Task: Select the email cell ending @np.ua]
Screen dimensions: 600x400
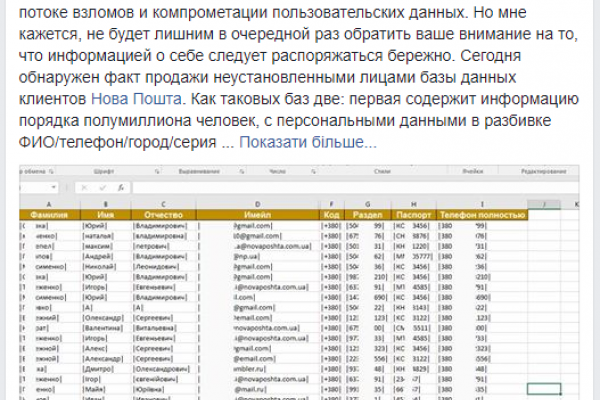Action: tap(258, 256)
